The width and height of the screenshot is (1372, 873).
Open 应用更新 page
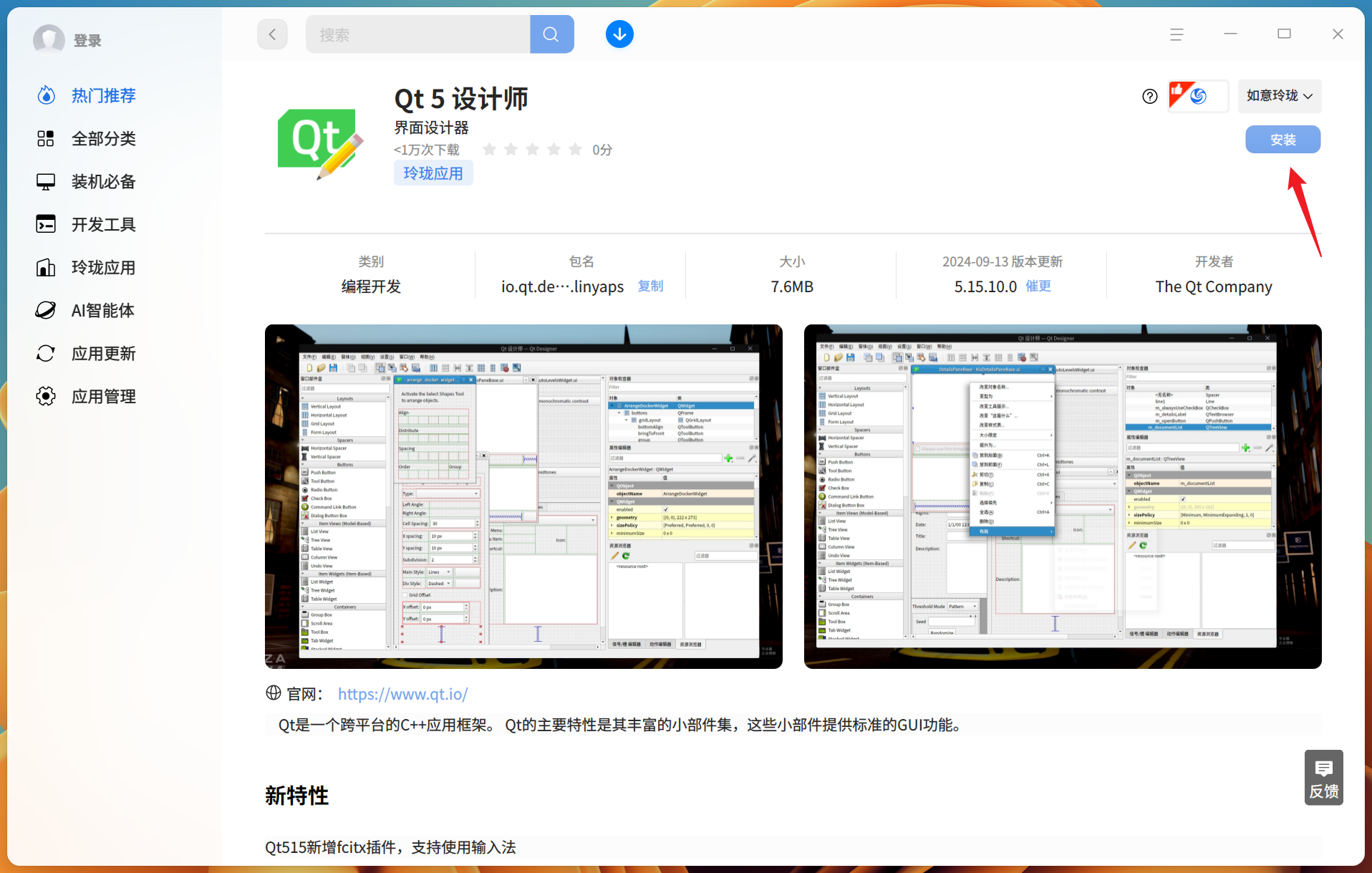pyautogui.click(x=103, y=353)
